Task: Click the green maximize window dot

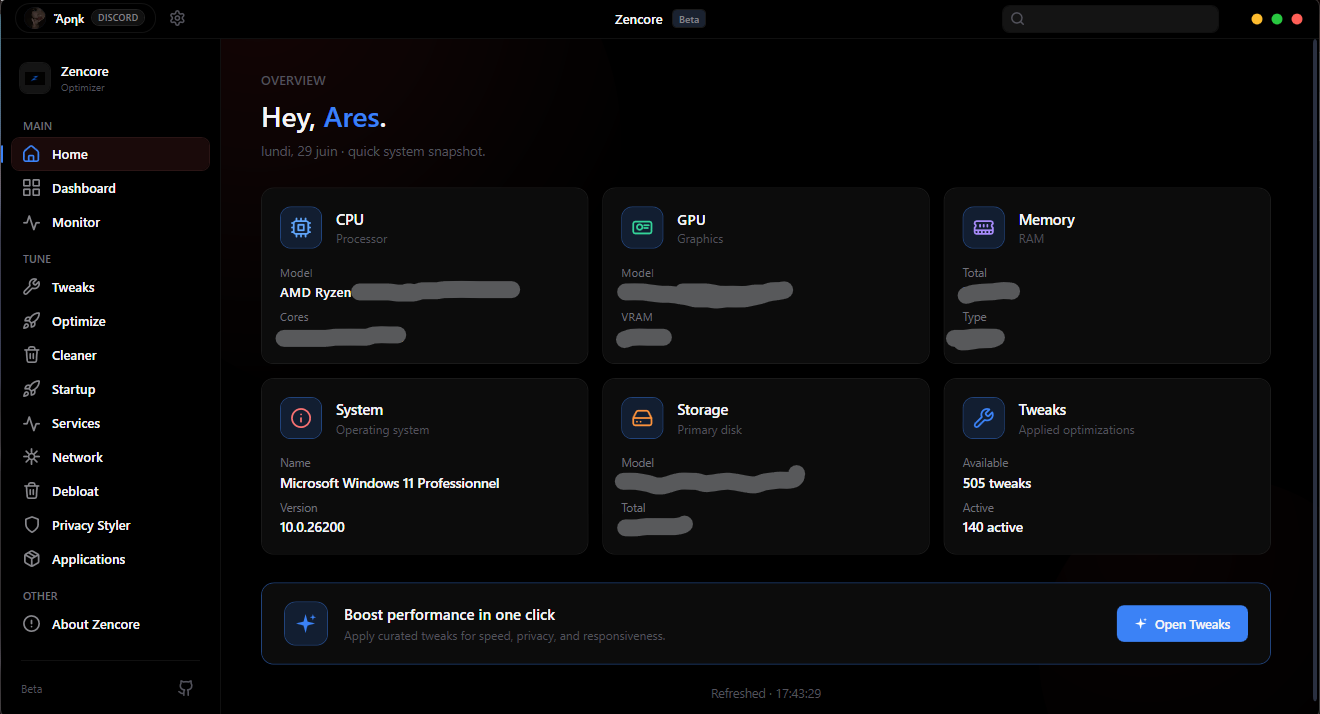Action: [x=1277, y=19]
